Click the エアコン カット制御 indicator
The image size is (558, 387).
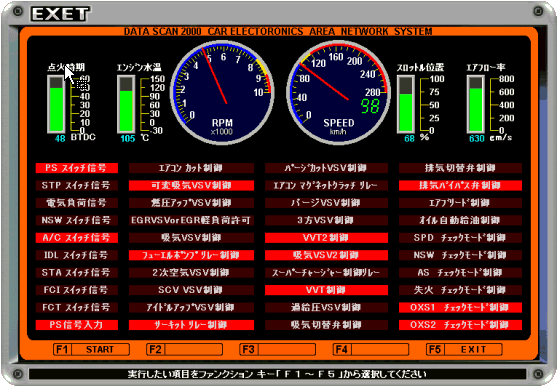click(x=191, y=168)
